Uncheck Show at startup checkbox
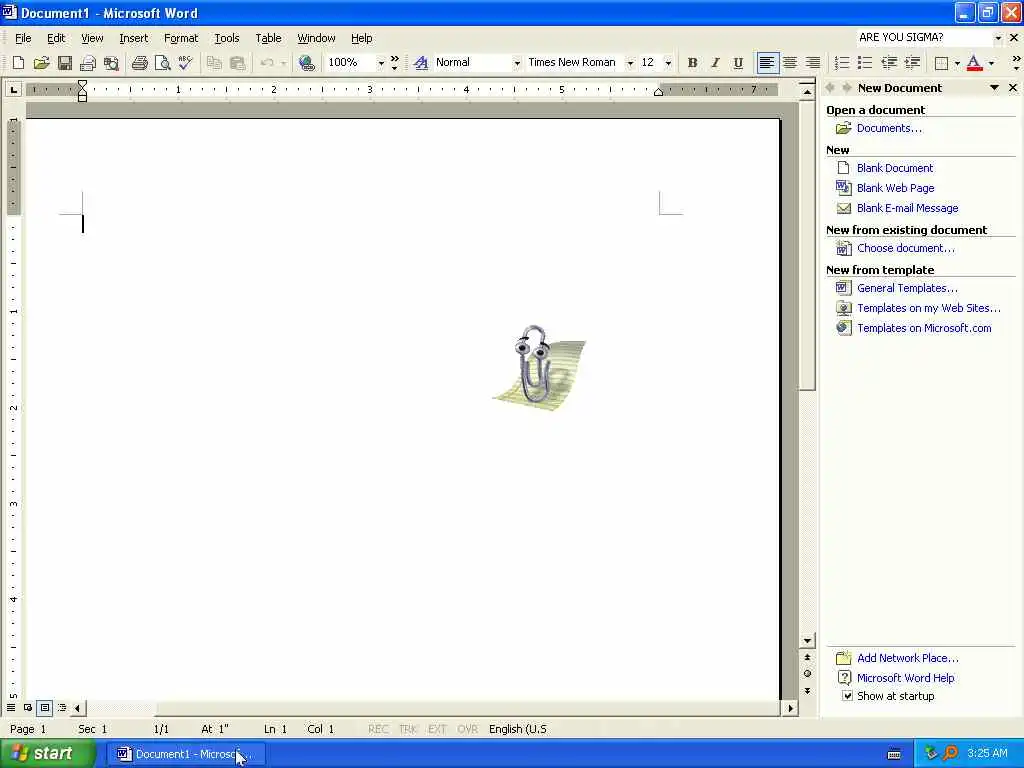This screenshot has width=1024, height=768. pos(847,696)
